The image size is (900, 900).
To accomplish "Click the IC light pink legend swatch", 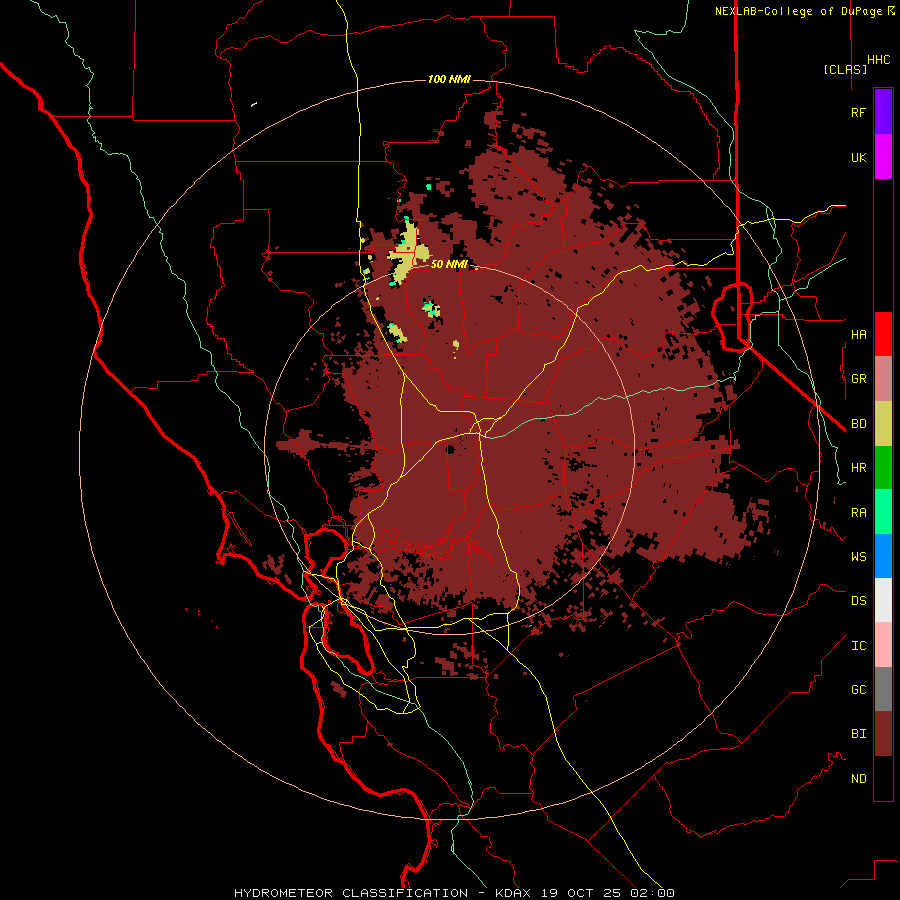I will (x=883, y=645).
